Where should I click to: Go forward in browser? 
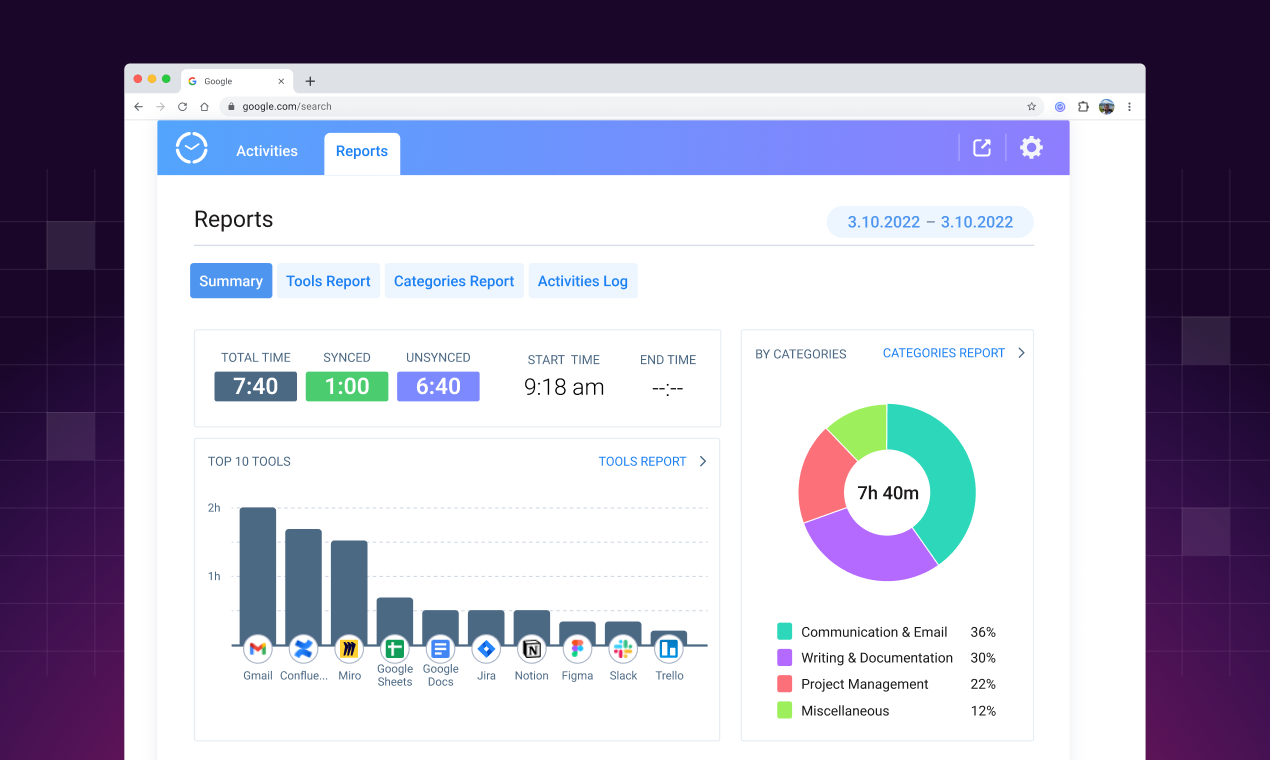click(160, 106)
